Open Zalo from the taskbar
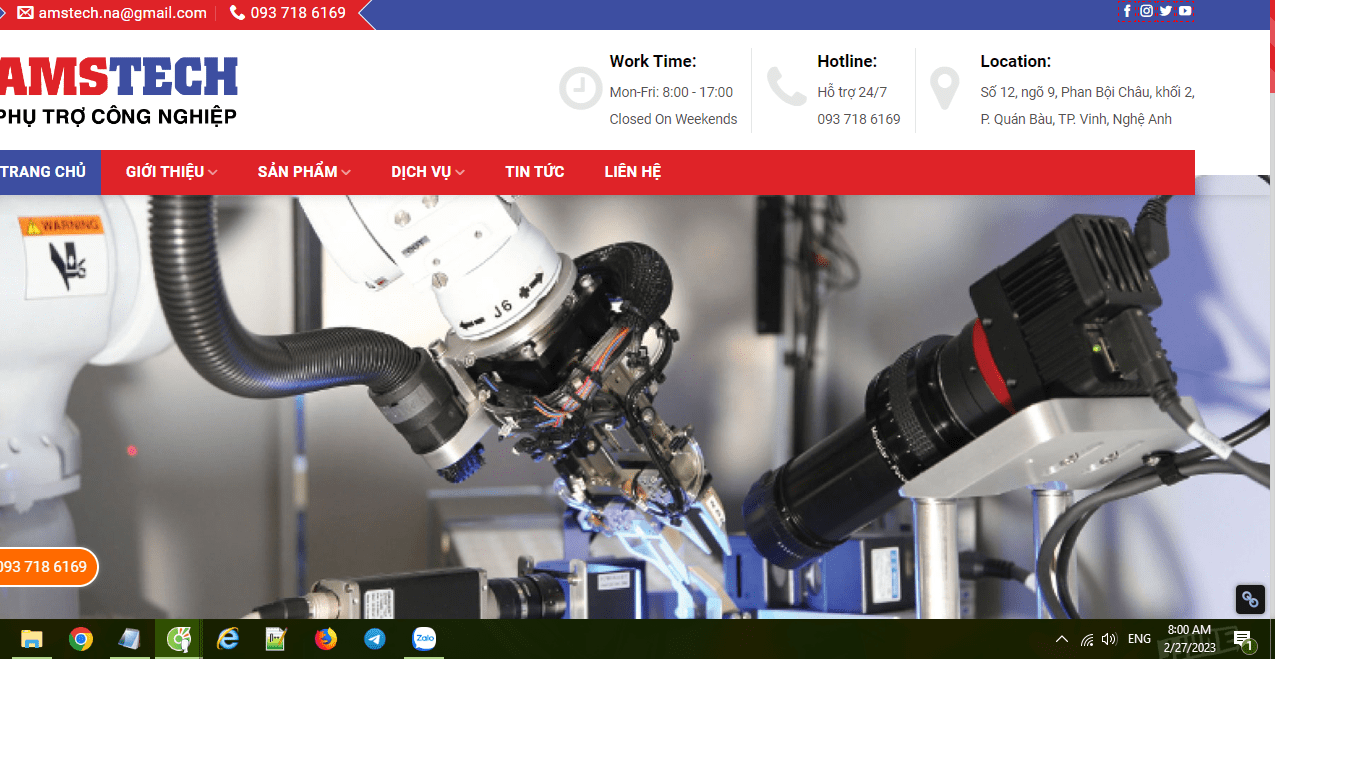This screenshot has height=768, width=1366. [x=425, y=639]
